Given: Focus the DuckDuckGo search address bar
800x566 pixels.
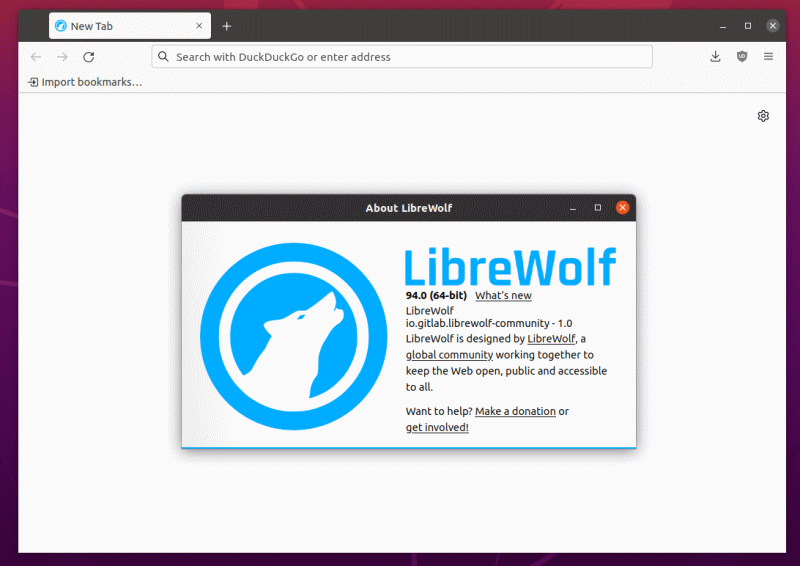Looking at the screenshot, I should (x=402, y=57).
